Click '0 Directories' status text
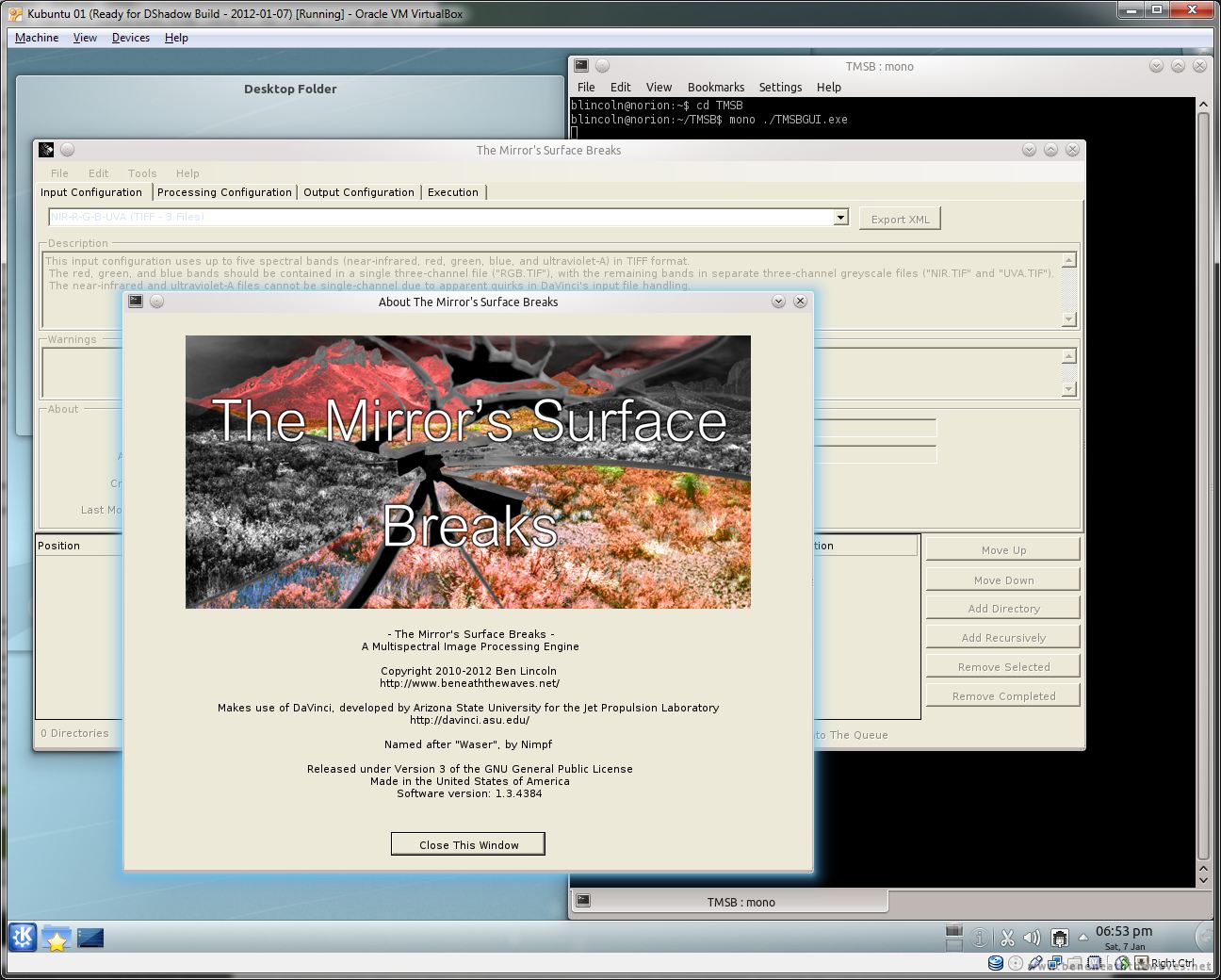 74,733
